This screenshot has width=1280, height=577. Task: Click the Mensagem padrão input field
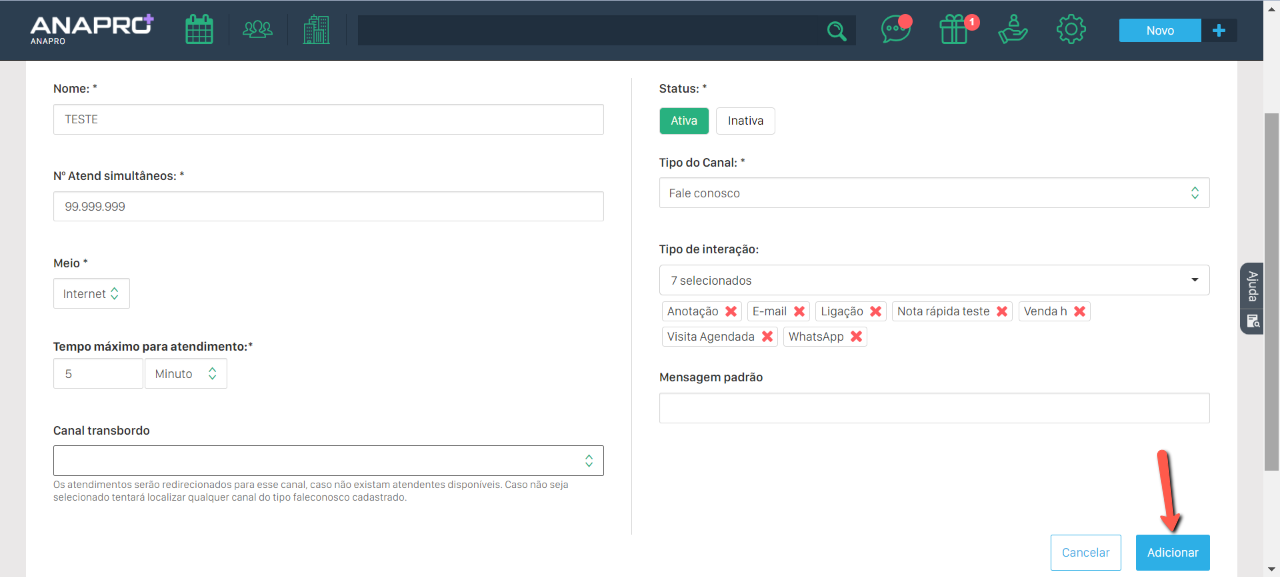(933, 408)
